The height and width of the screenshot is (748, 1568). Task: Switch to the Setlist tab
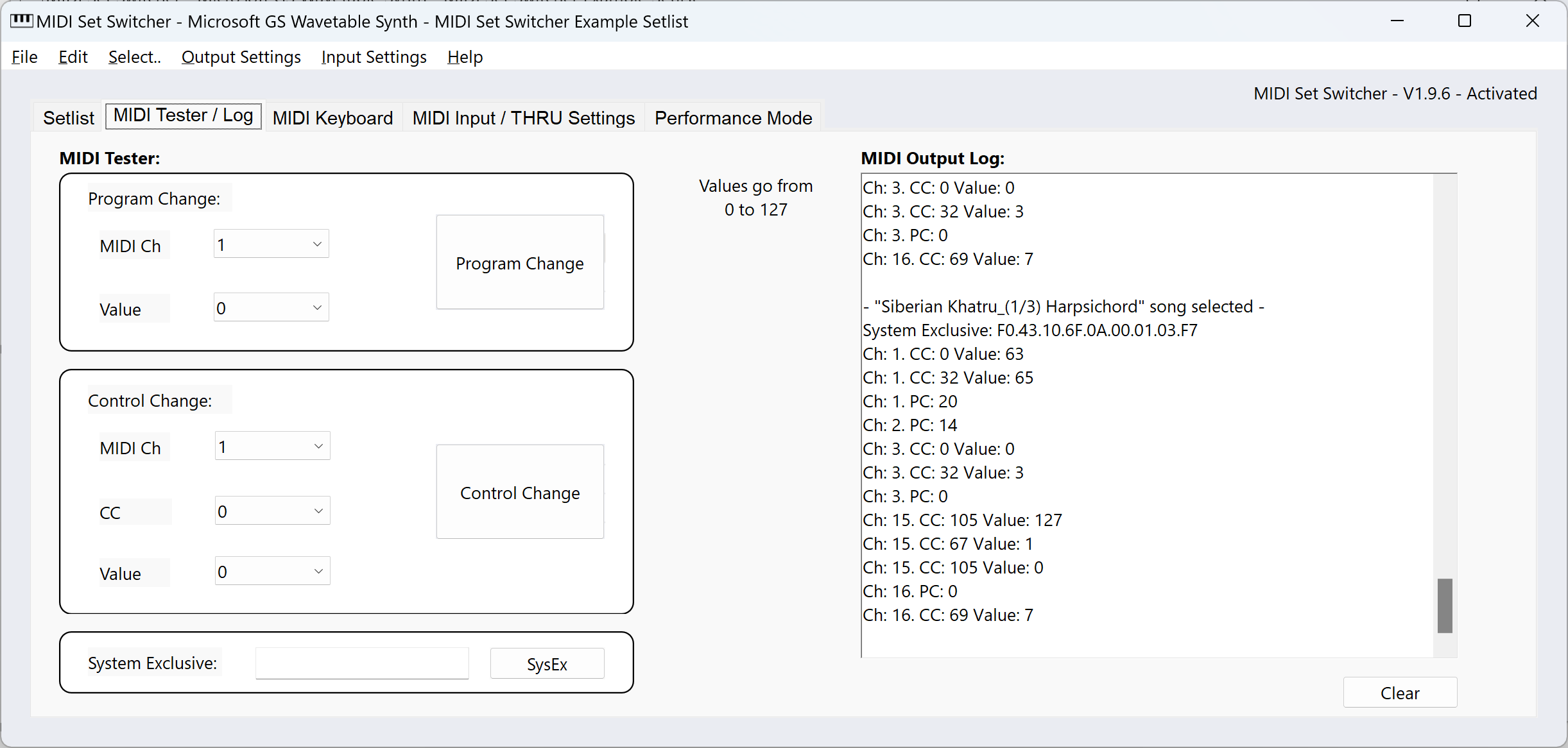68,118
